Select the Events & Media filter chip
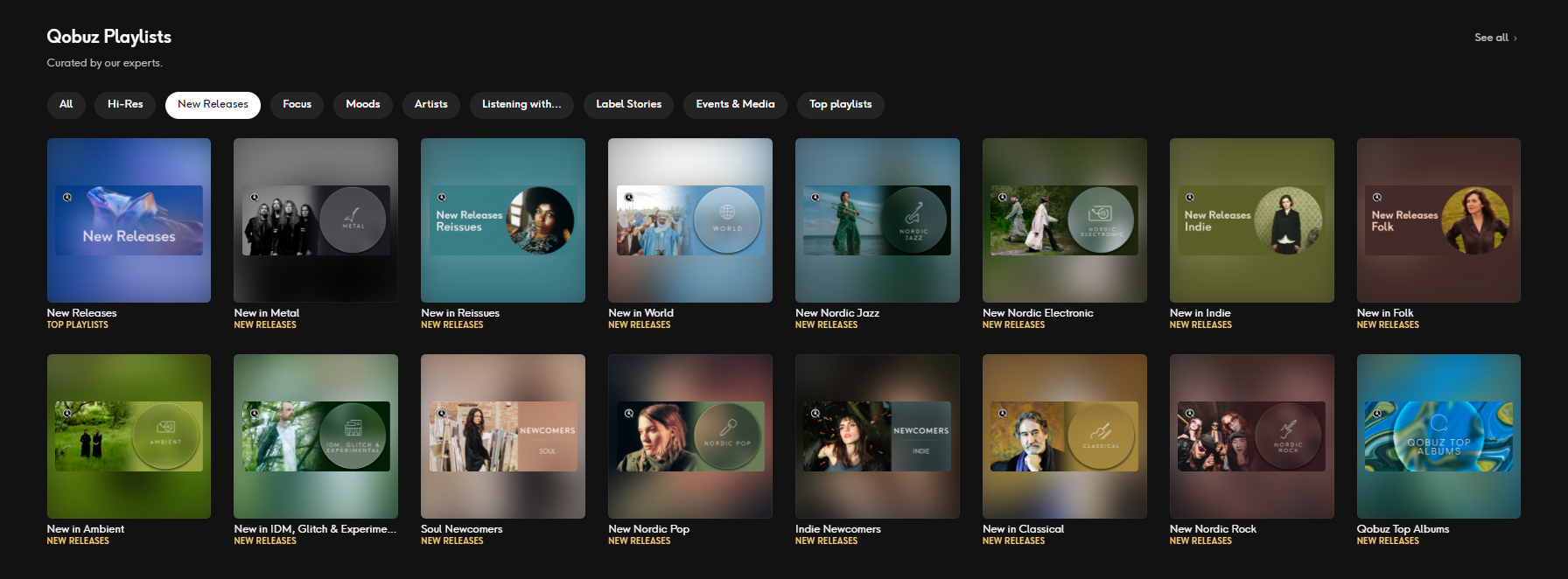 pyautogui.click(x=735, y=105)
